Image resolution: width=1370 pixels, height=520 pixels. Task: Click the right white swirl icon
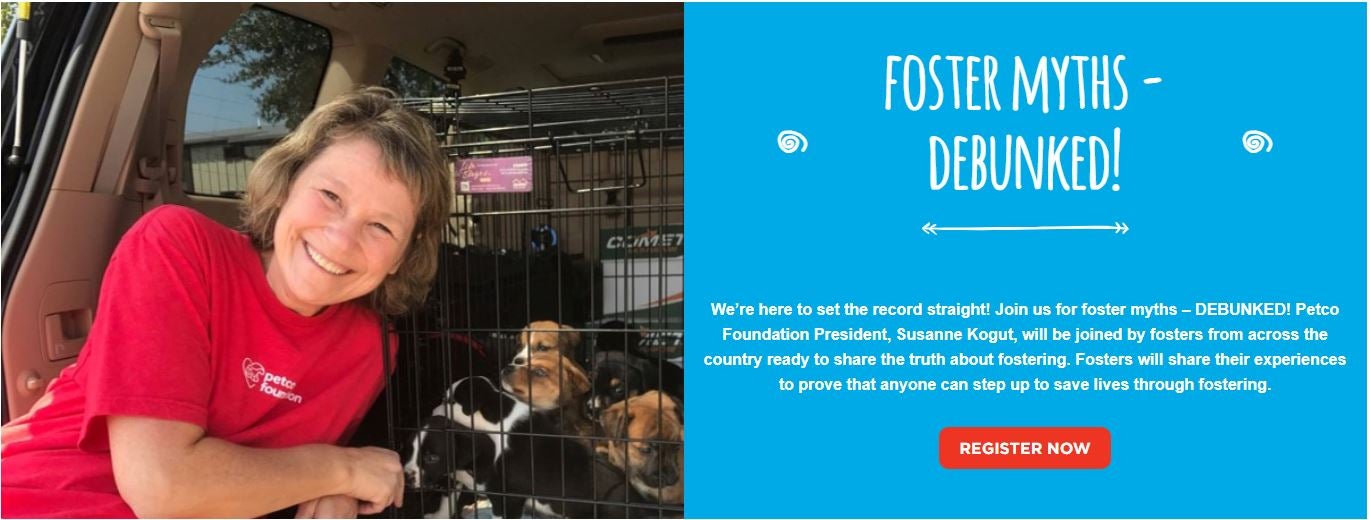coord(1257,142)
